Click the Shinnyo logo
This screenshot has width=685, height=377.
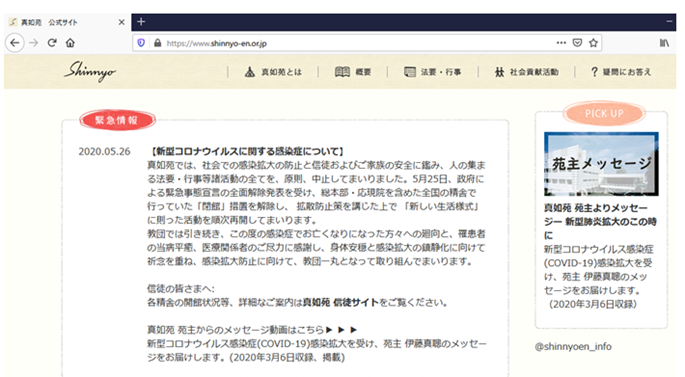90,71
